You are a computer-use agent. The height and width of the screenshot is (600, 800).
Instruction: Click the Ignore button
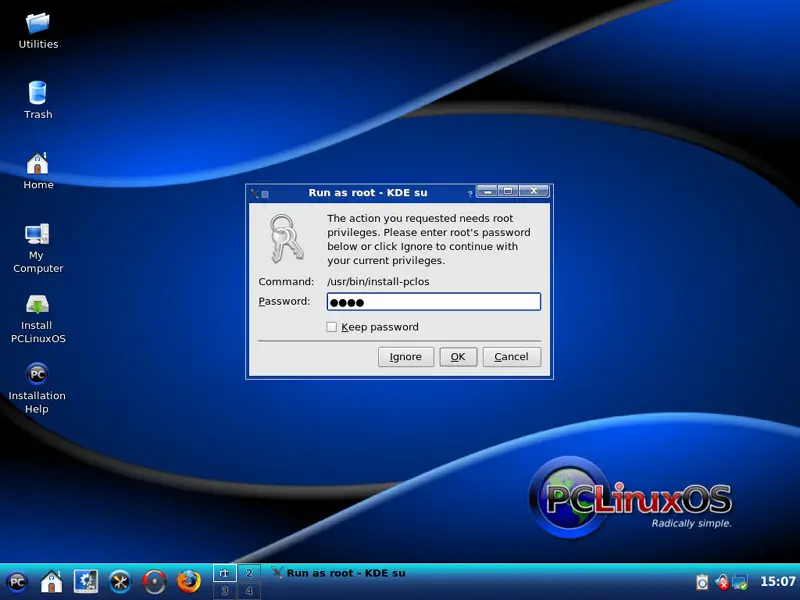coord(406,357)
